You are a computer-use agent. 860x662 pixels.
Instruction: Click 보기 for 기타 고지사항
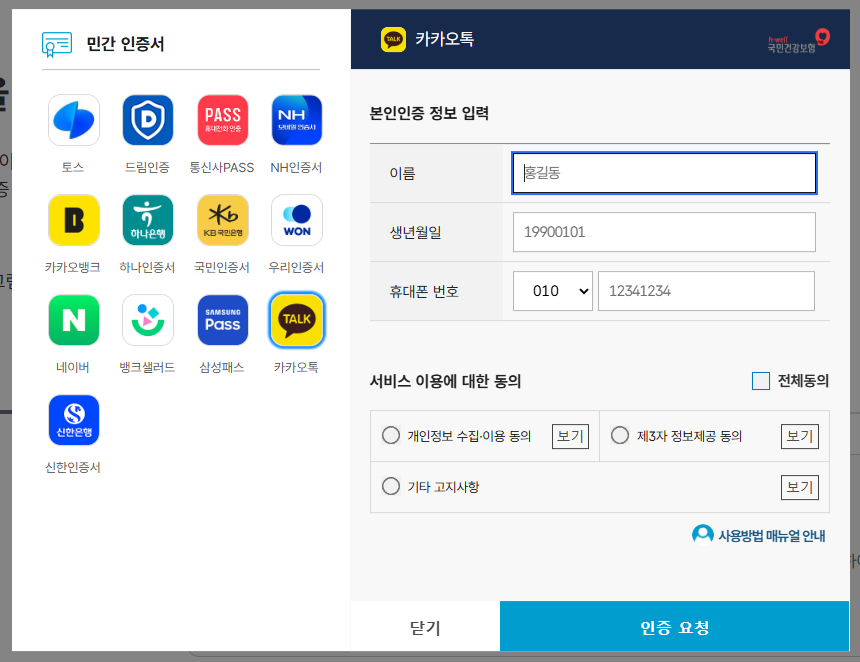[800, 487]
